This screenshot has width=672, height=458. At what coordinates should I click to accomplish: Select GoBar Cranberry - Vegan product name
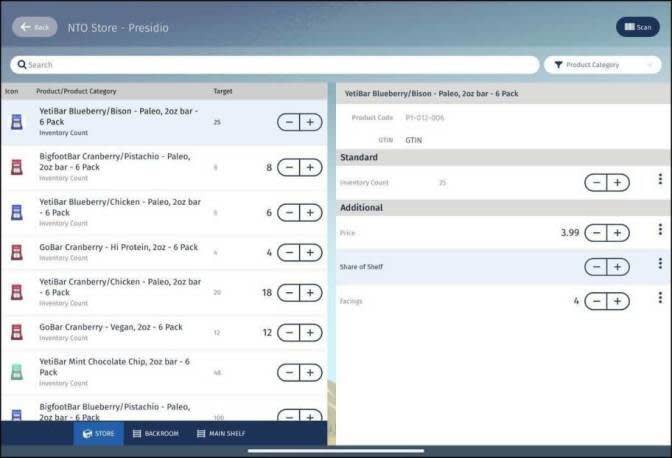(x=111, y=327)
